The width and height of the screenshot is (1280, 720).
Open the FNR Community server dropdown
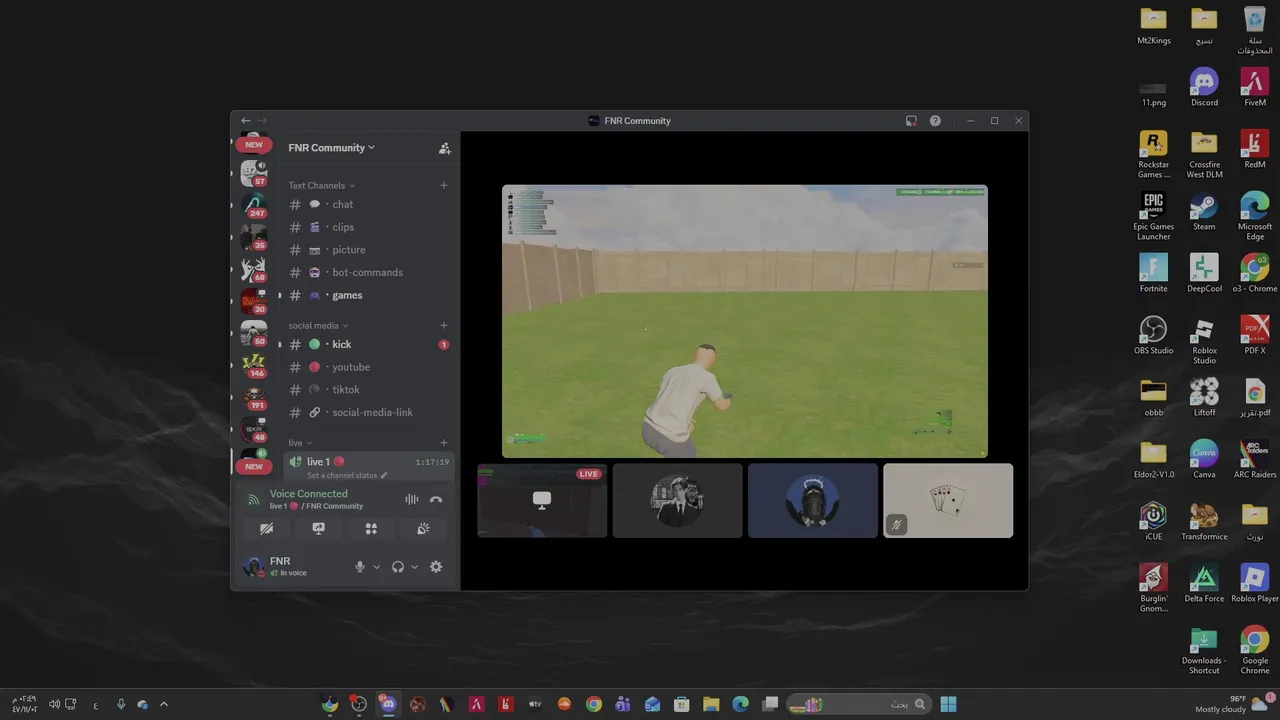point(332,148)
